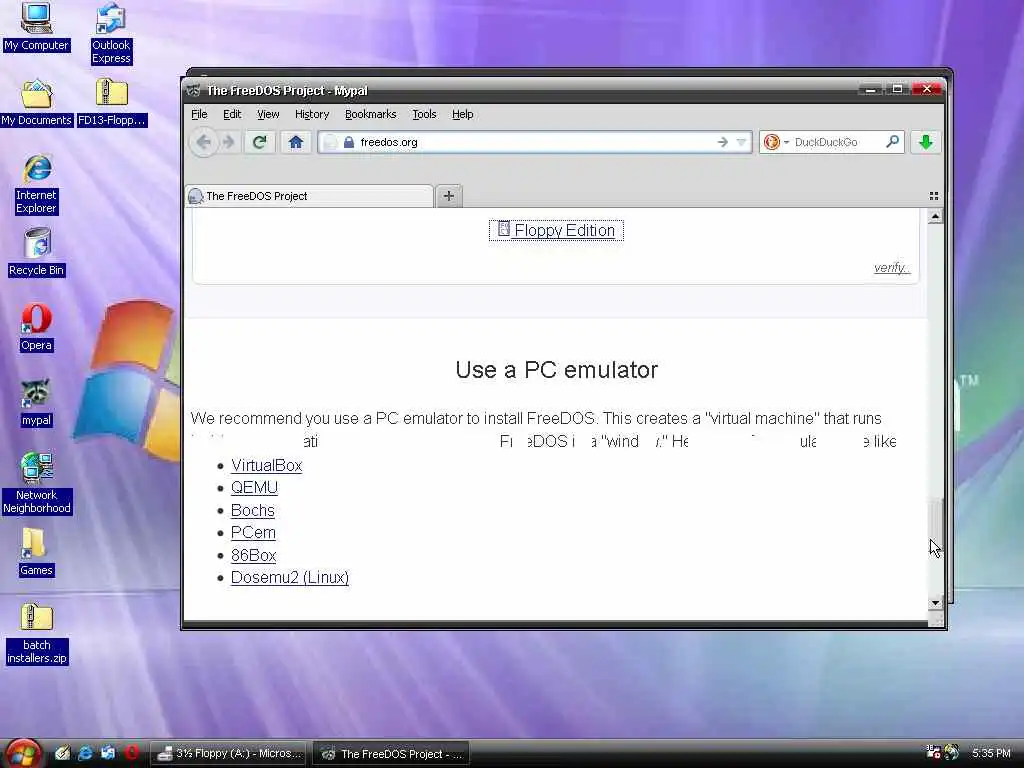Select the Network Neighborhood desktop icon

[x=37, y=483]
